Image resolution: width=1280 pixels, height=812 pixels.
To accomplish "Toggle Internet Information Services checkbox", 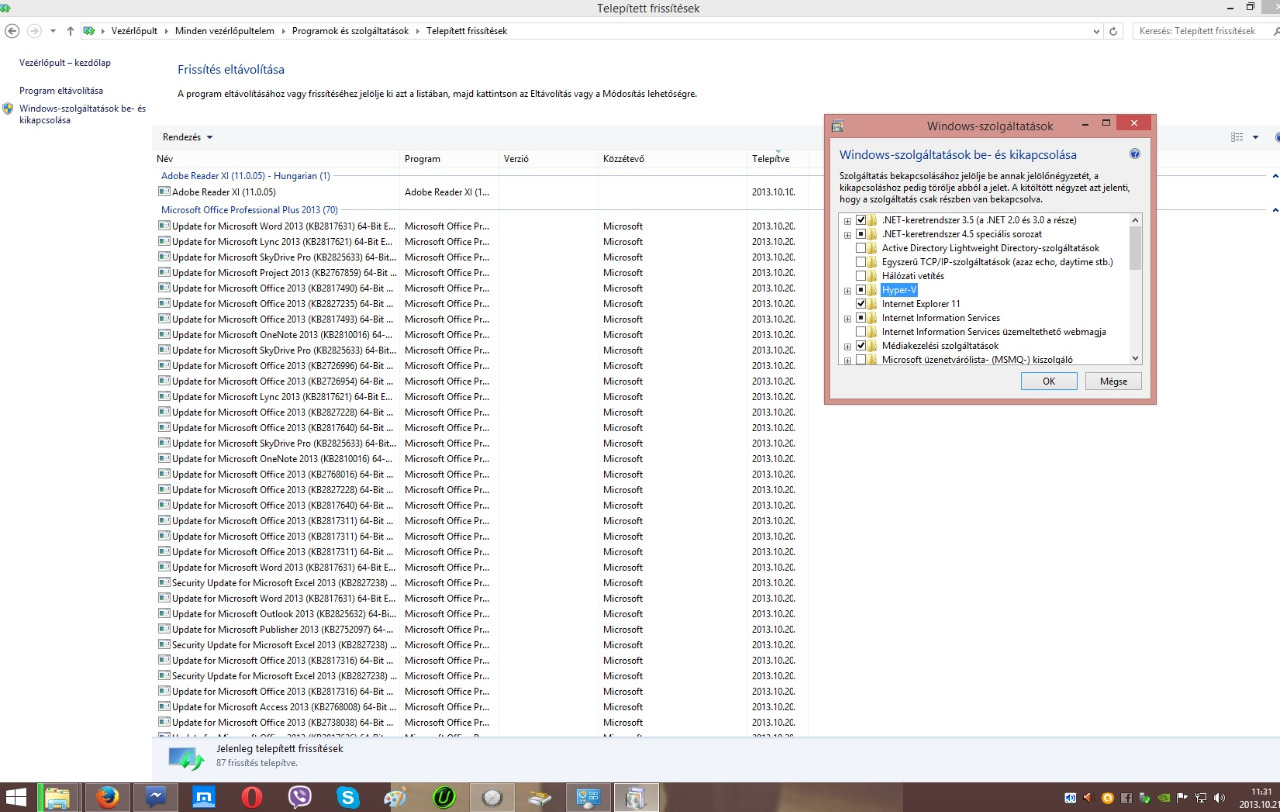I will pos(861,318).
